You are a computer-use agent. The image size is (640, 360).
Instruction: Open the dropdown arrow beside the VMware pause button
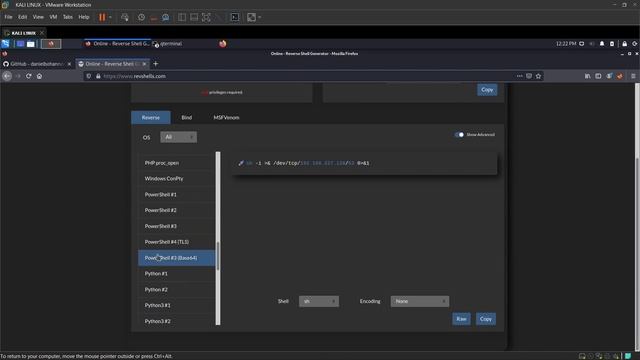click(x=110, y=17)
